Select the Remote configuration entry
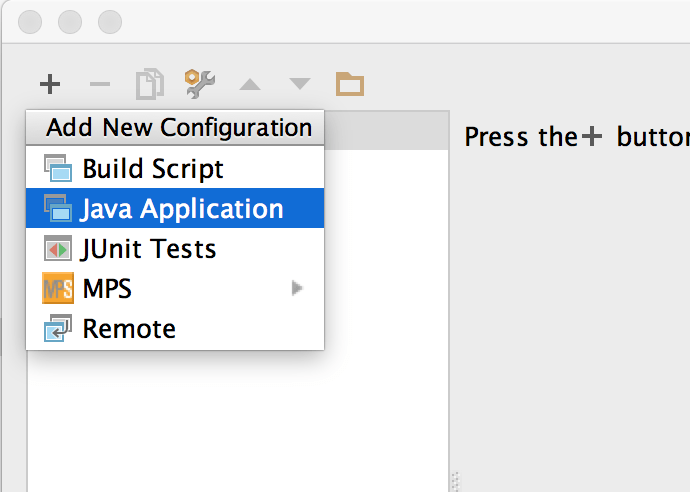This screenshot has height=492, width=690. (129, 329)
